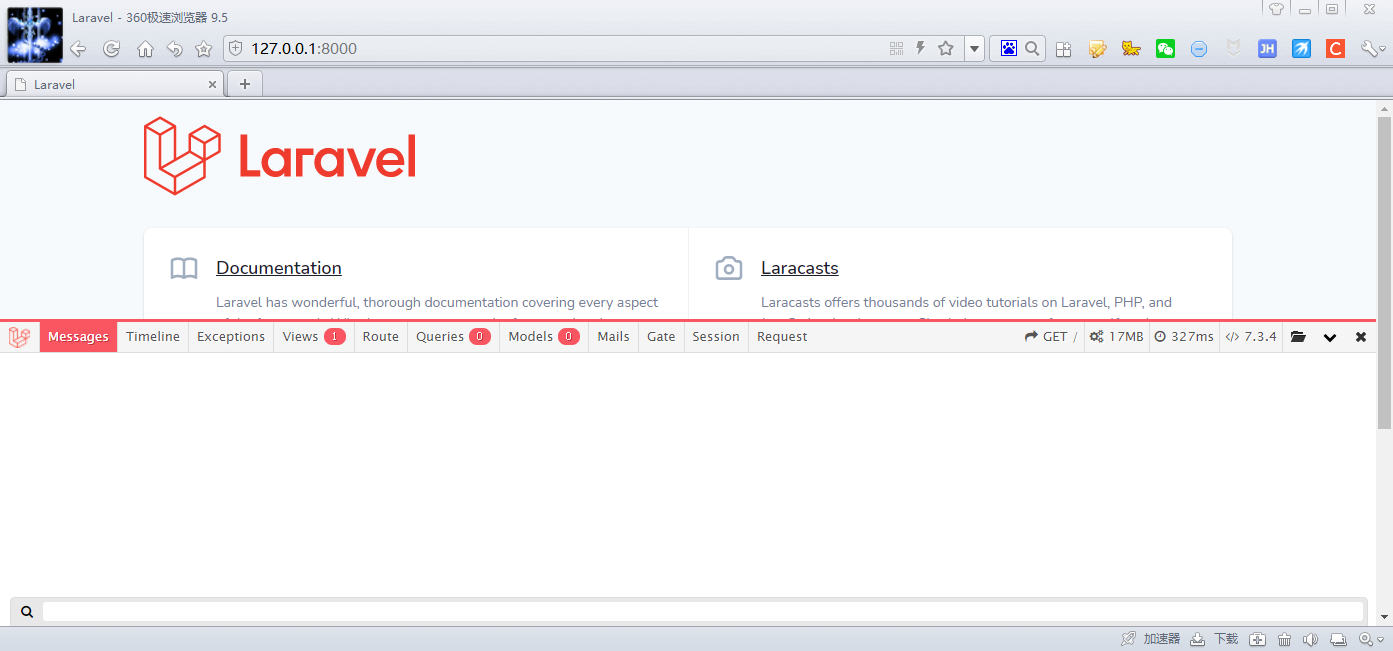Switch to the Mails debugbar tab
1393x651 pixels.
coord(613,337)
